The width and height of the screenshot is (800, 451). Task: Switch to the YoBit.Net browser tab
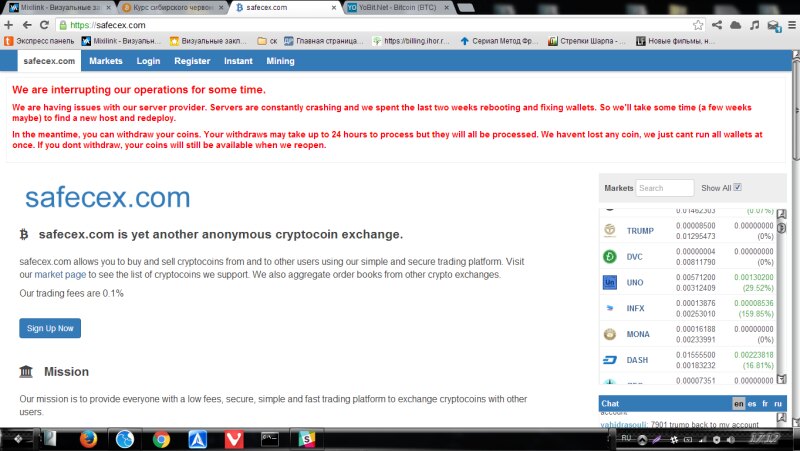pos(395,6)
